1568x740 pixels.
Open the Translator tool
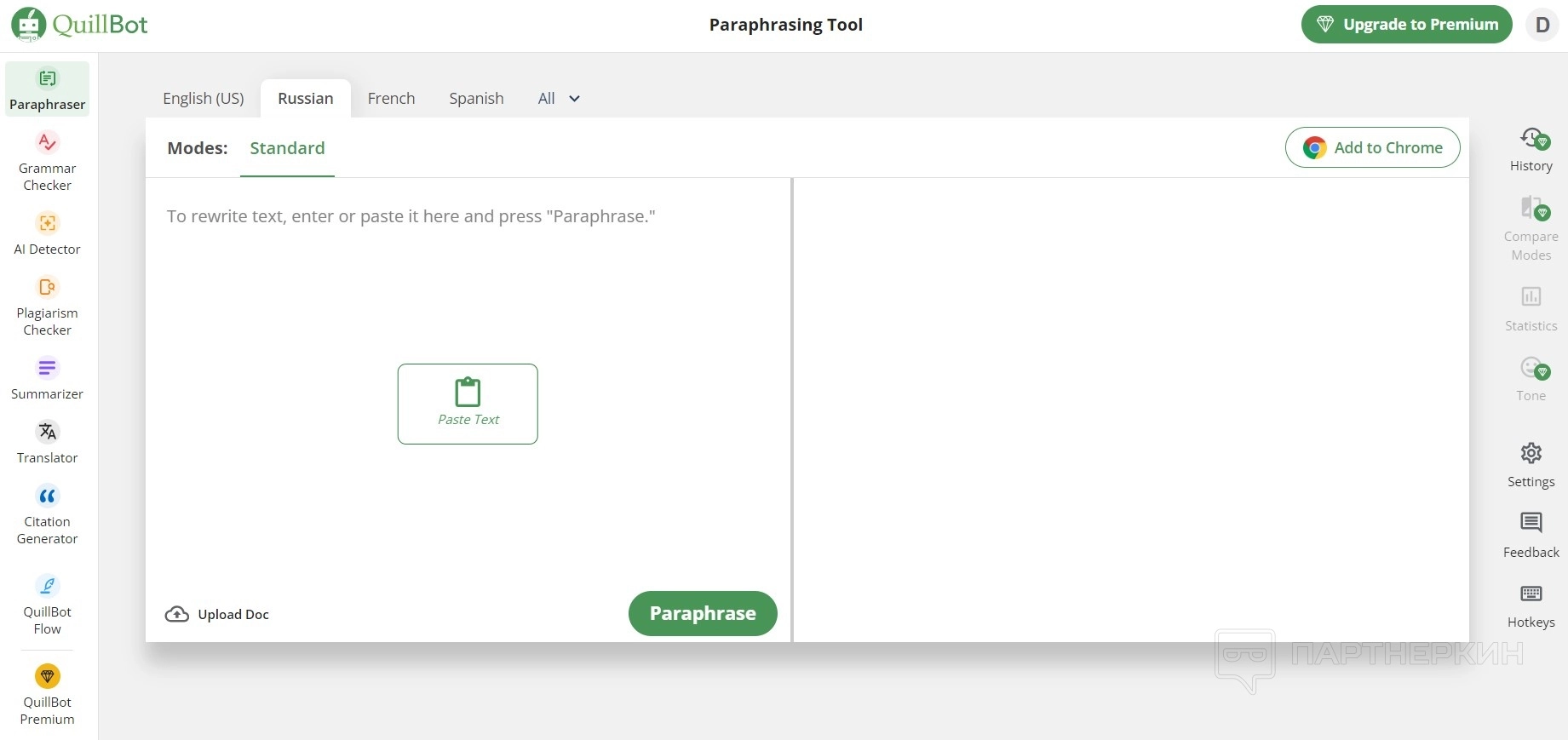pyautogui.click(x=48, y=442)
